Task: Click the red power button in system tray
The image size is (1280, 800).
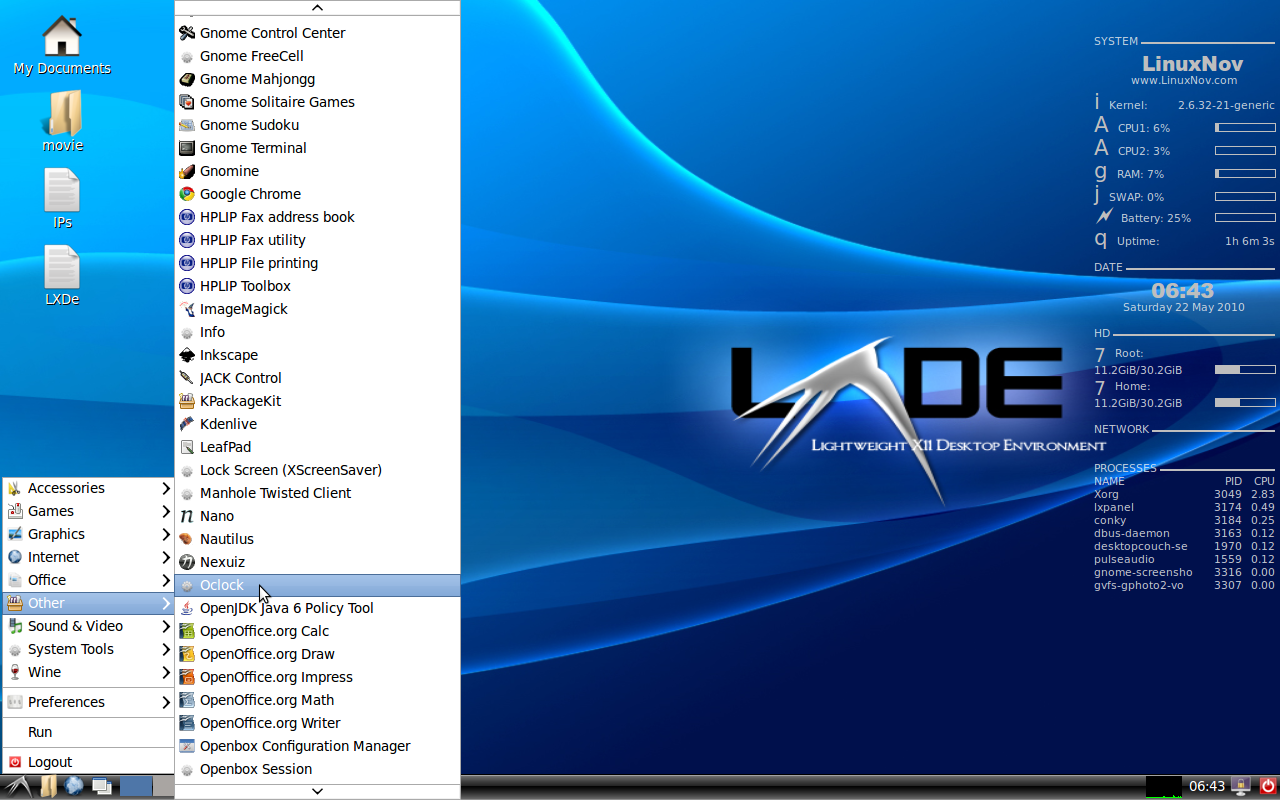Action: (1269, 786)
